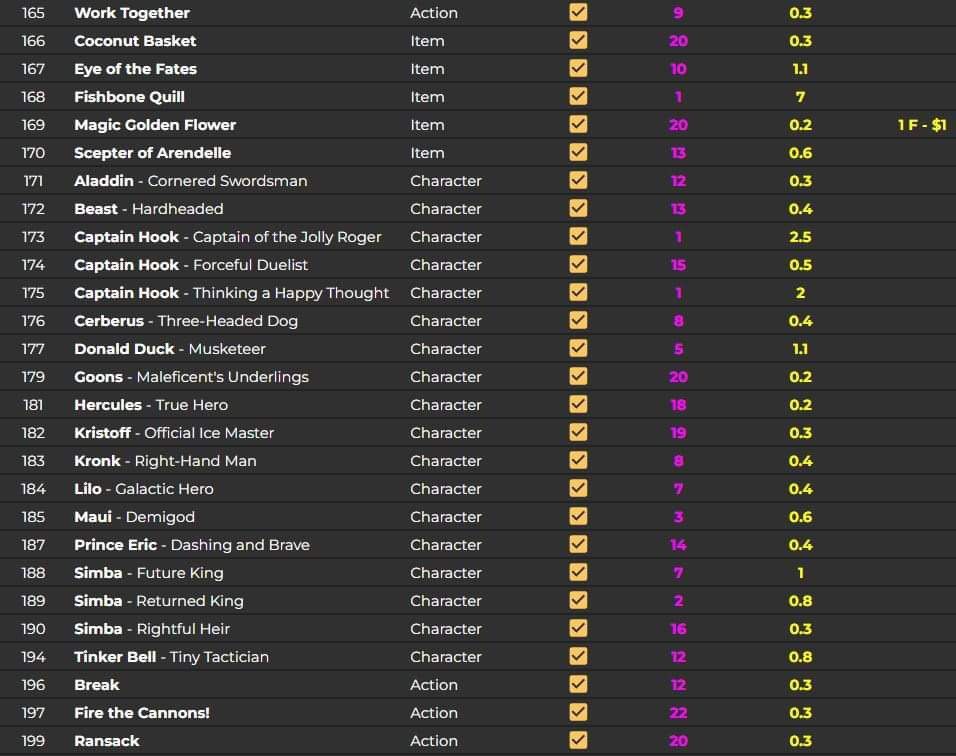This screenshot has height=756, width=956.
Task: Untick the Magic Golden Flower checkbox
Action: pos(578,125)
